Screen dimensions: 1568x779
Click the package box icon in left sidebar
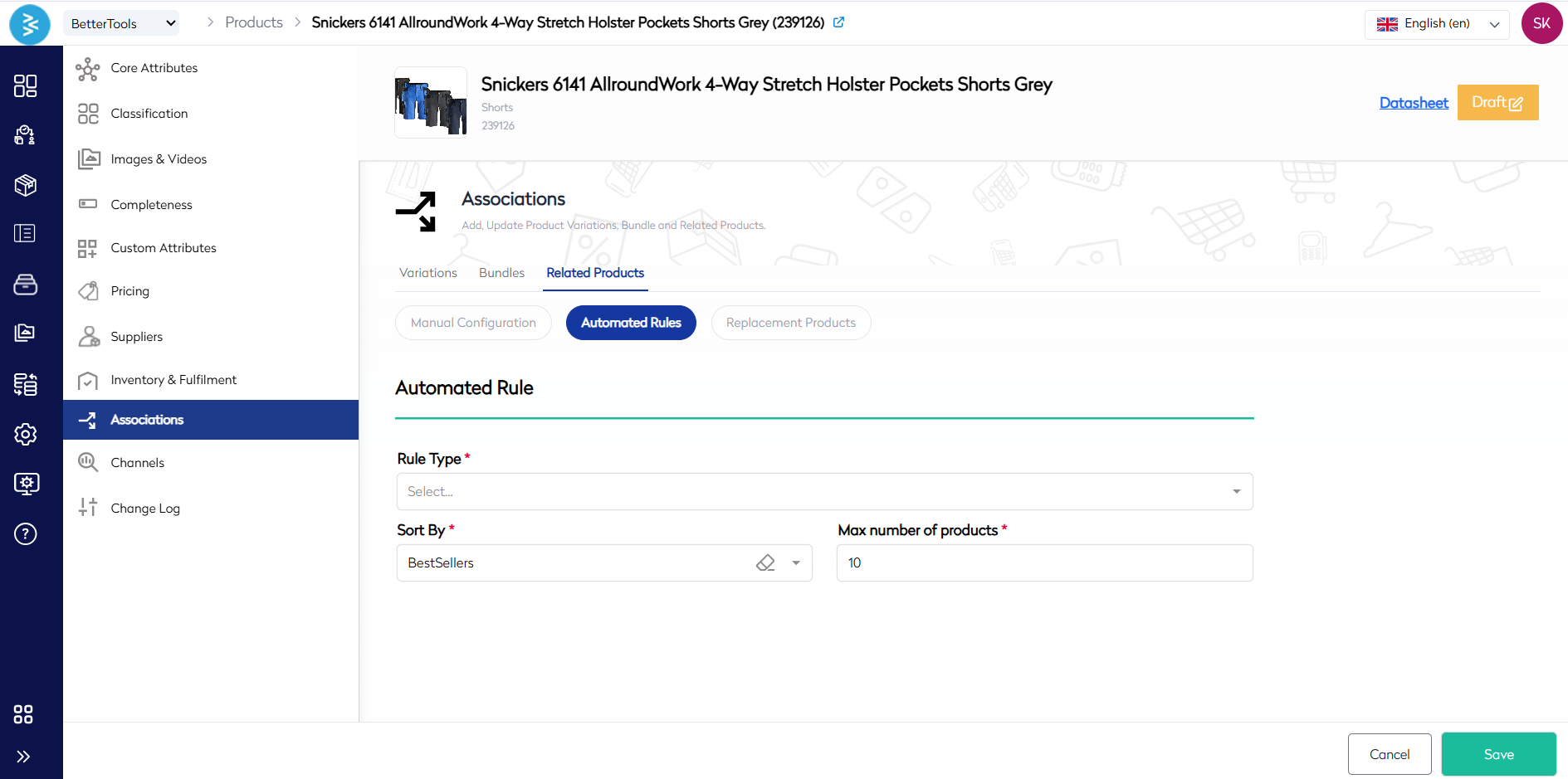tap(26, 185)
